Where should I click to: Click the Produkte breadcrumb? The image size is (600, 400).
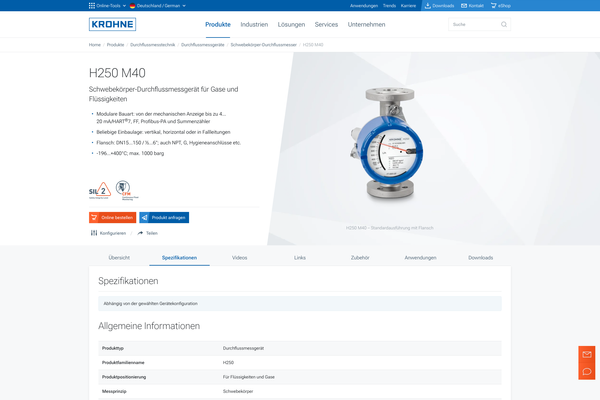point(115,45)
